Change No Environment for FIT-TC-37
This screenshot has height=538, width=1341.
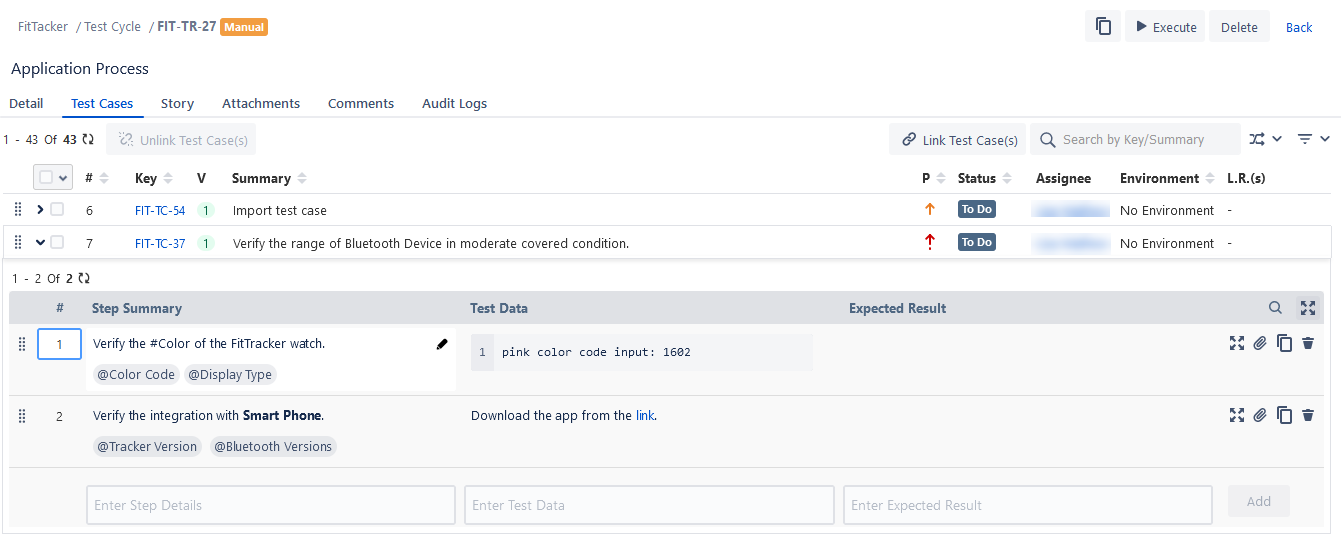[1167, 243]
